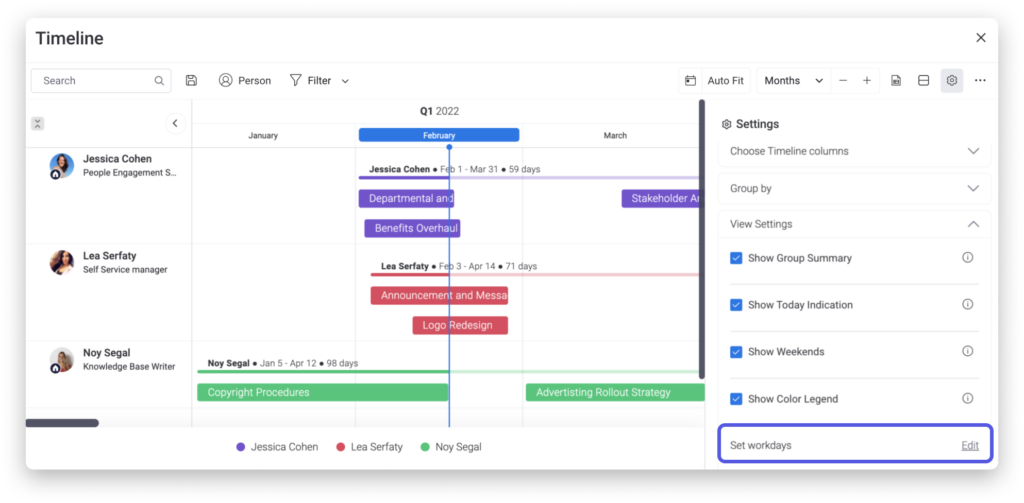Viewport: 1024px width, 503px height.
Task: Expand the Choose Timeline columns section
Action: pos(854,151)
